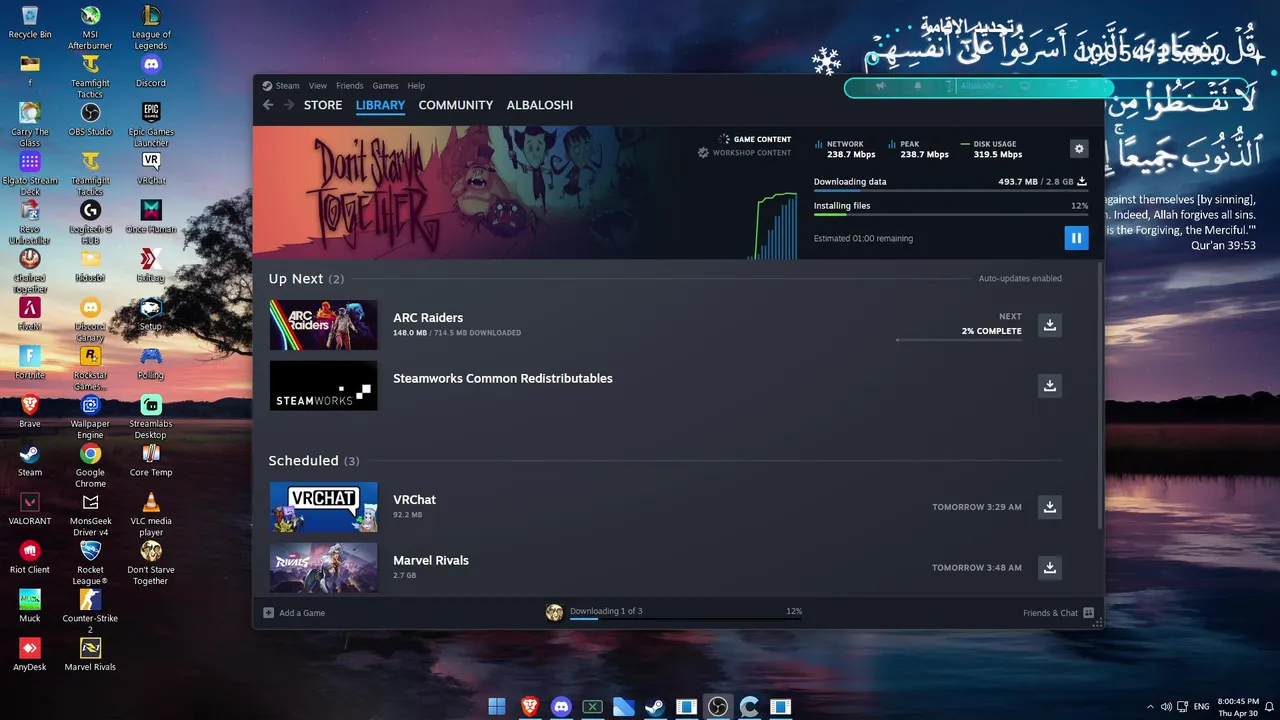Open the View menu

[x=318, y=86]
